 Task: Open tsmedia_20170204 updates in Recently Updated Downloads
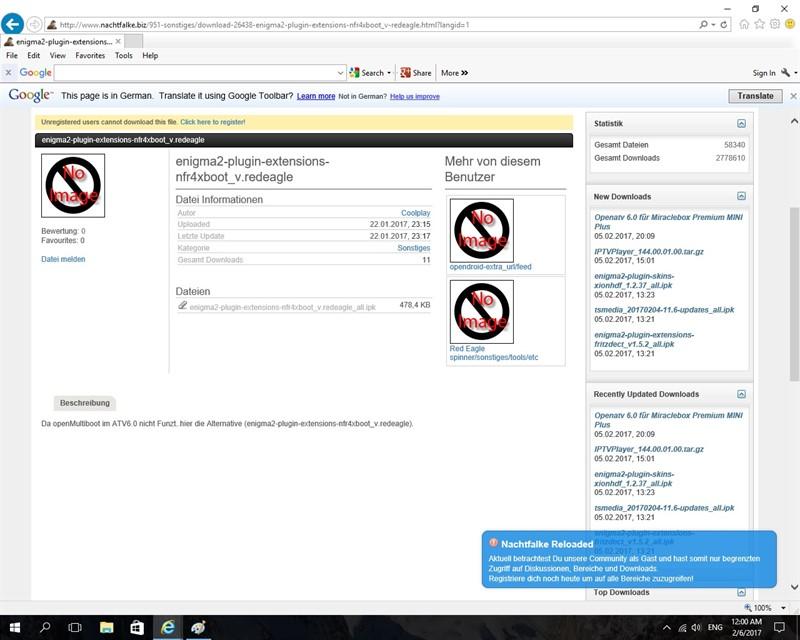pos(664,508)
